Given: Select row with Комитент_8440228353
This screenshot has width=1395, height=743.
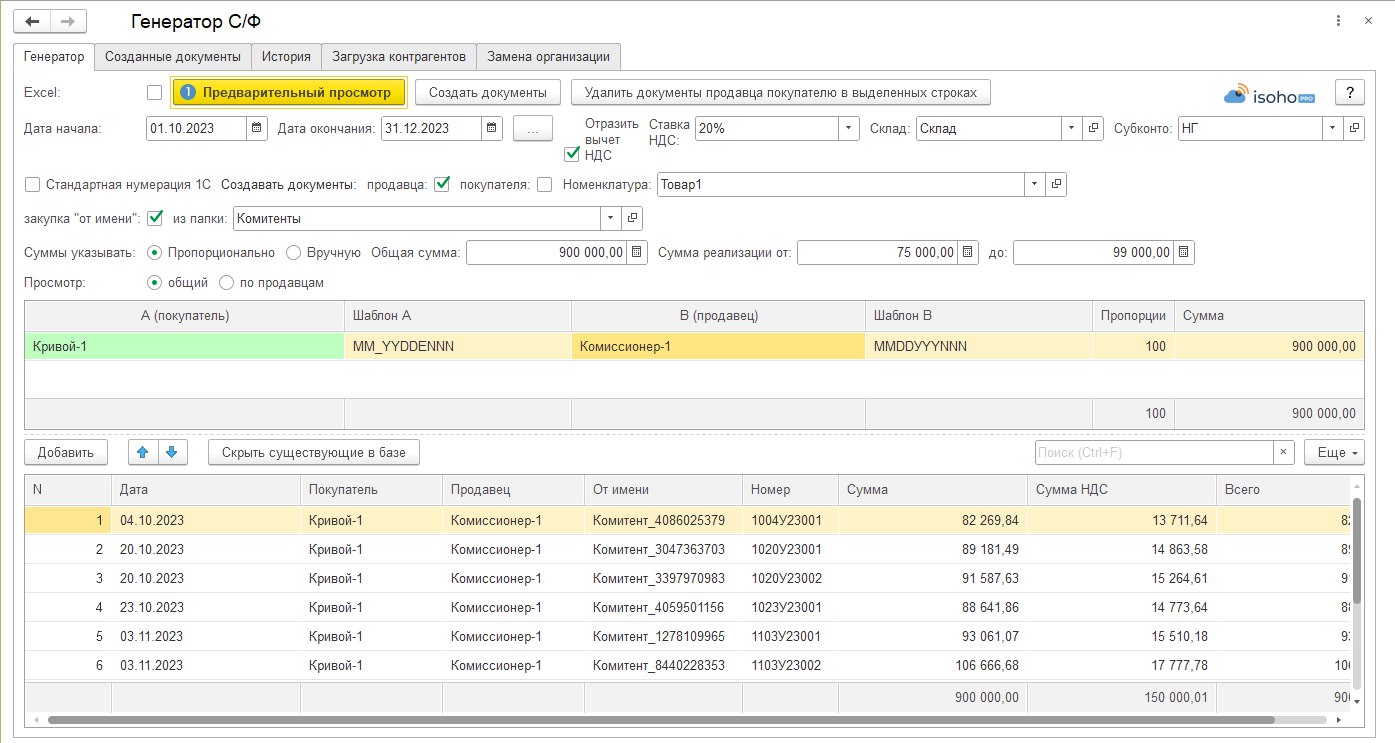Looking at the screenshot, I should click(688, 665).
